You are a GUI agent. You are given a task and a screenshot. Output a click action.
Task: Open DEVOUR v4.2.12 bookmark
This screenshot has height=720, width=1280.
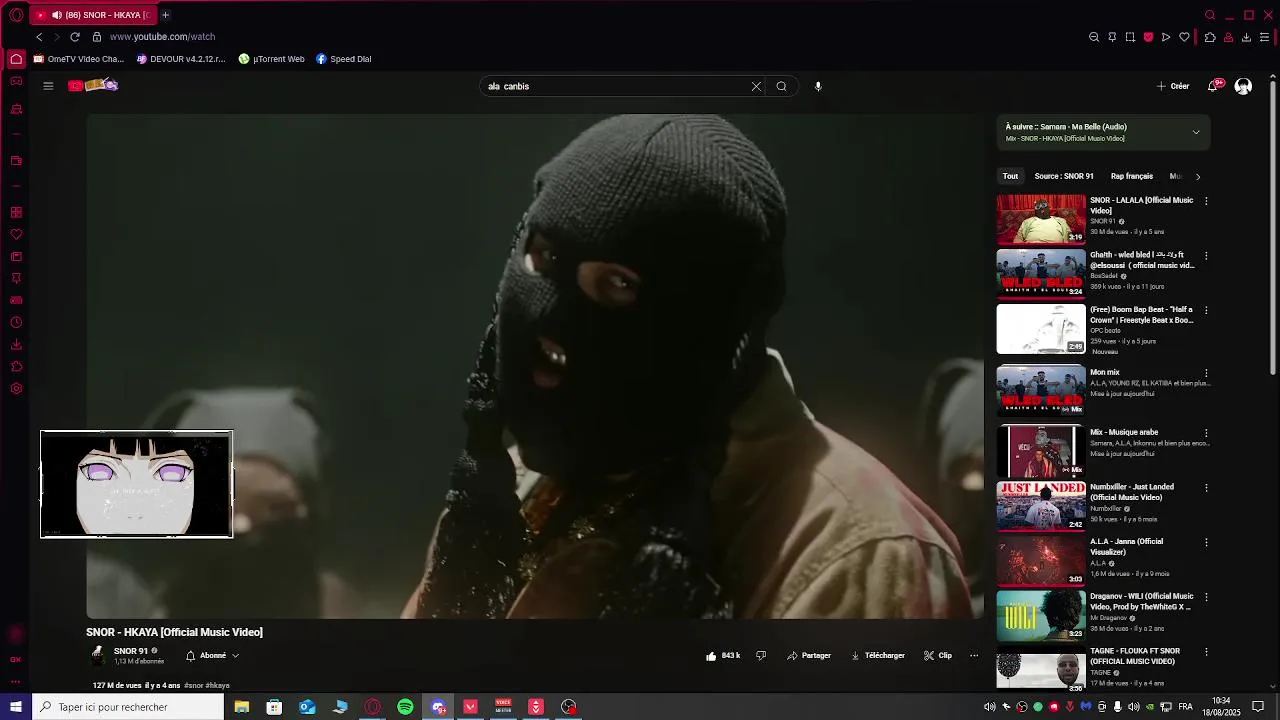182,59
